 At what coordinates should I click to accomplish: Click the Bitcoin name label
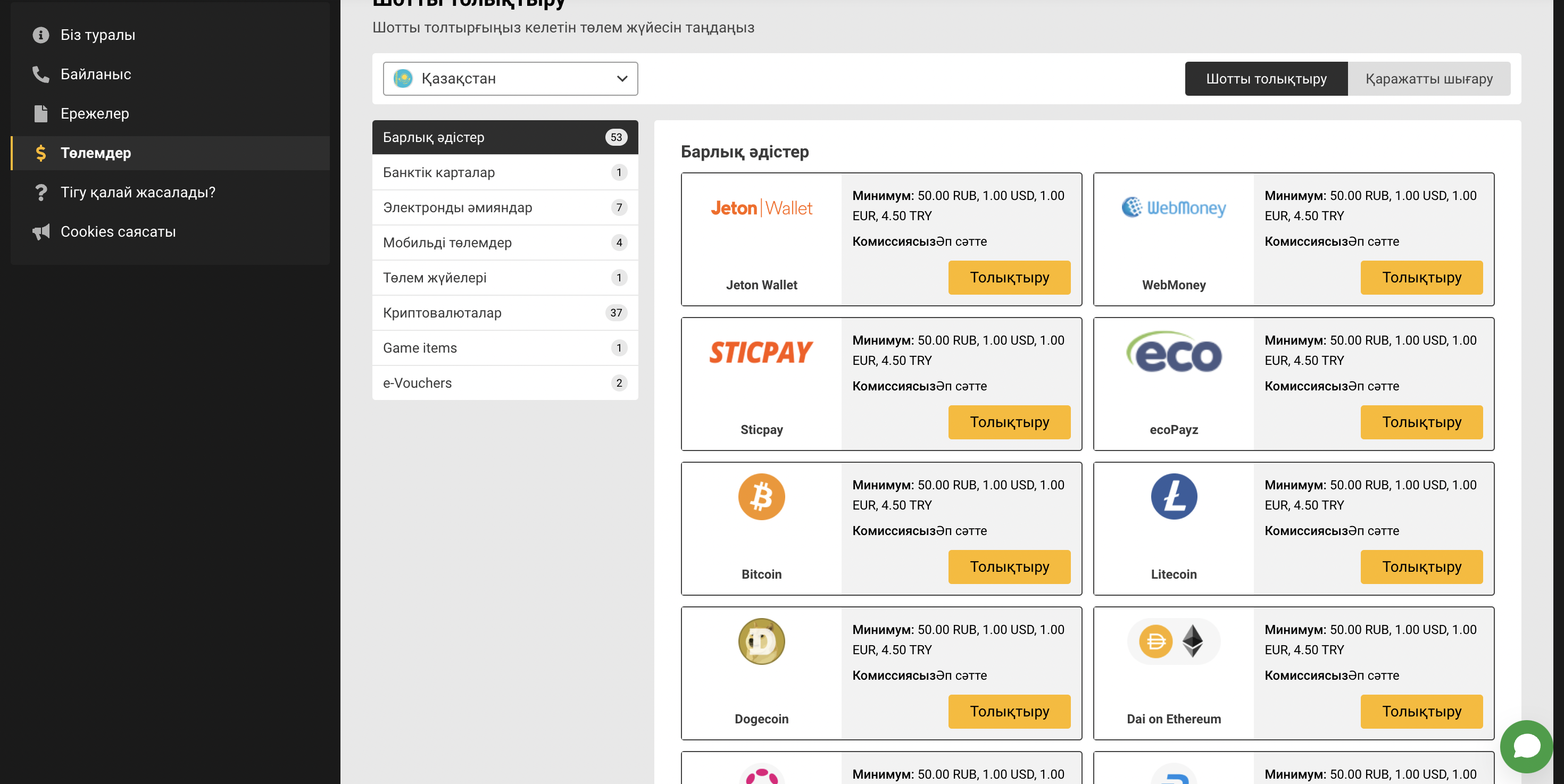761,574
